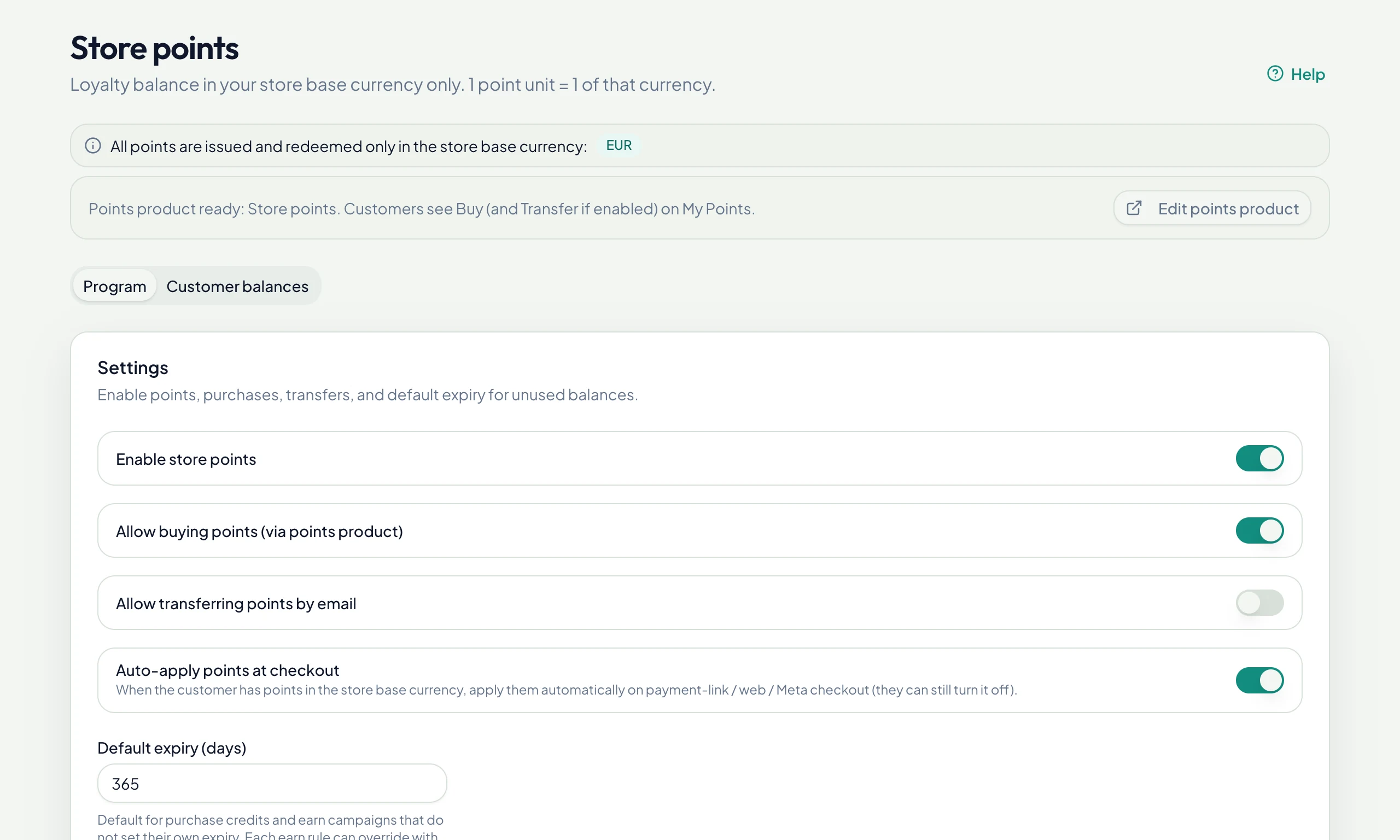Click 'Auto-apply points at checkout' label

click(227, 670)
